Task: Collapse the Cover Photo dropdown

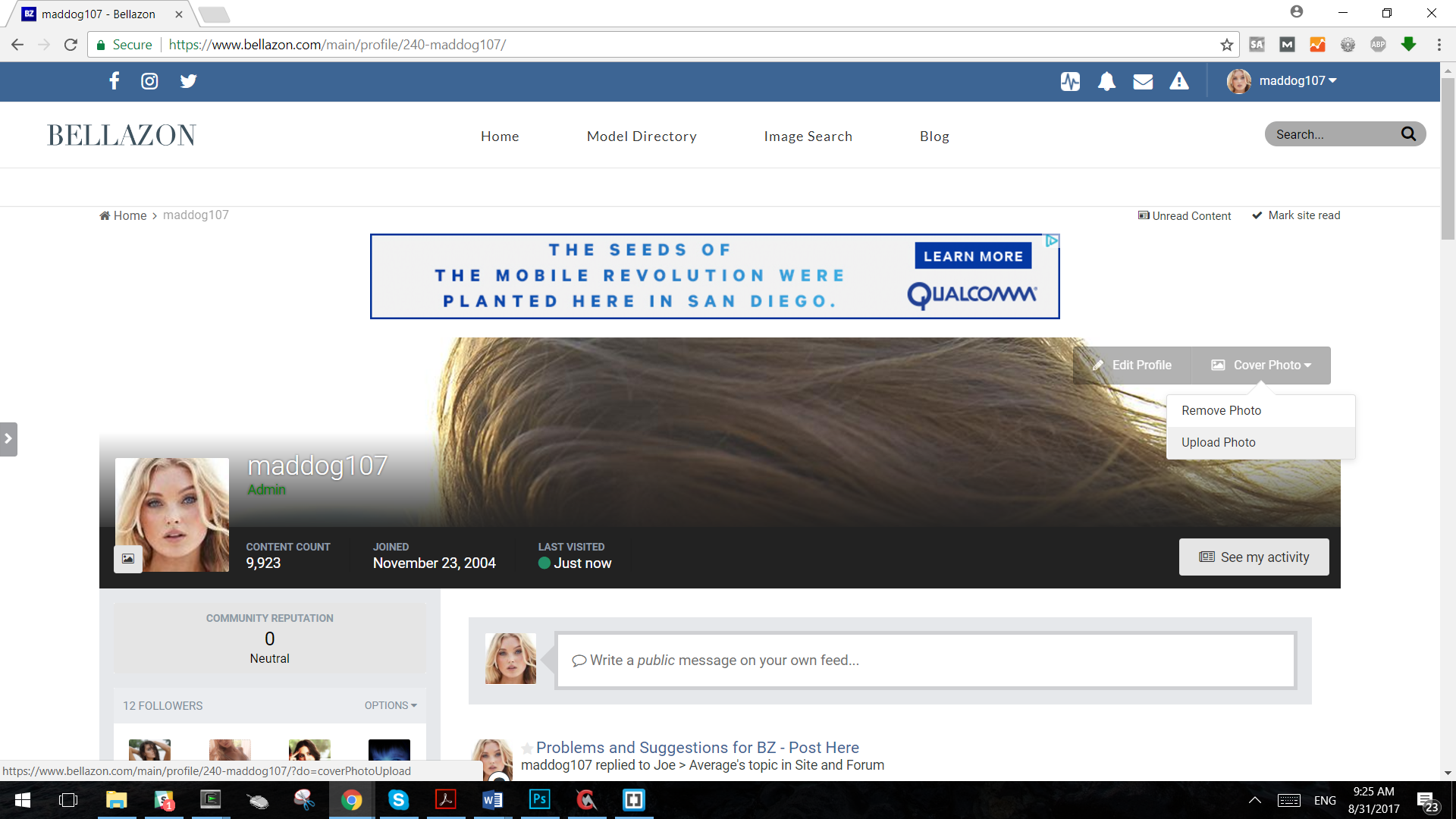Action: click(1262, 366)
